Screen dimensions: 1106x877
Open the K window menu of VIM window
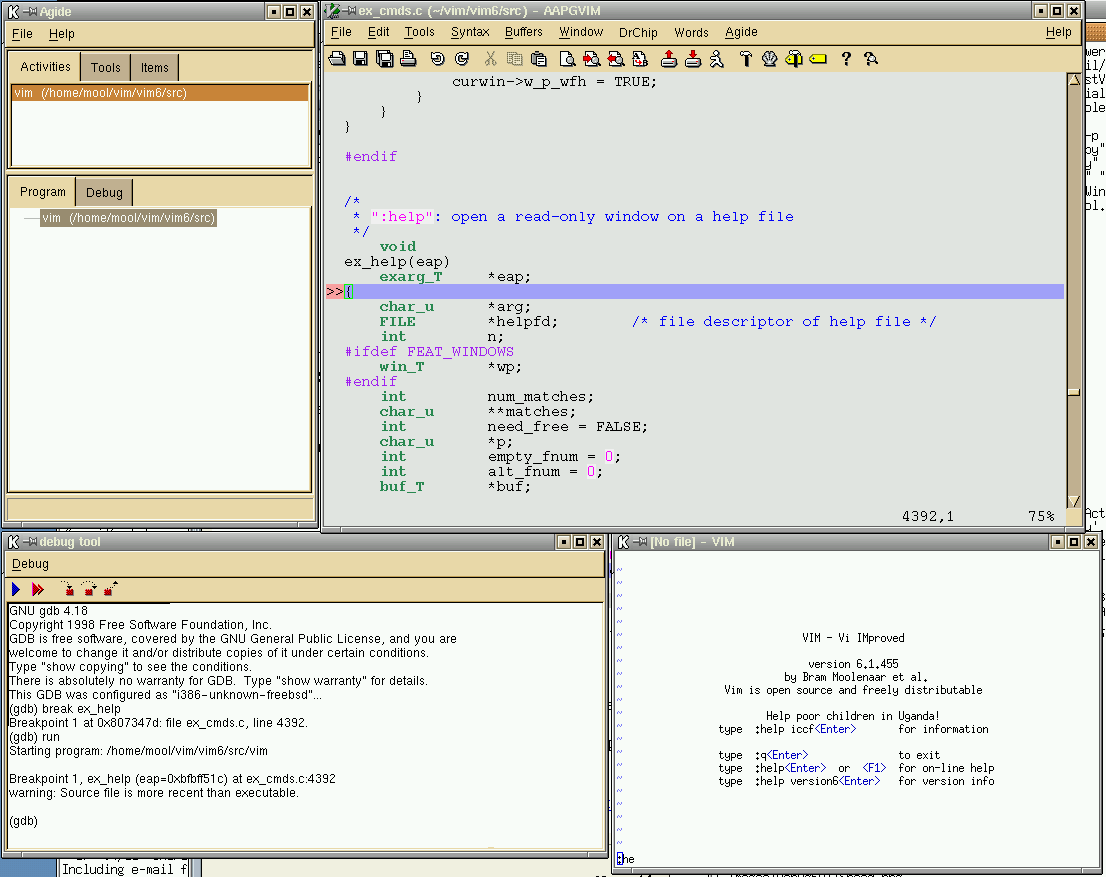coord(624,542)
